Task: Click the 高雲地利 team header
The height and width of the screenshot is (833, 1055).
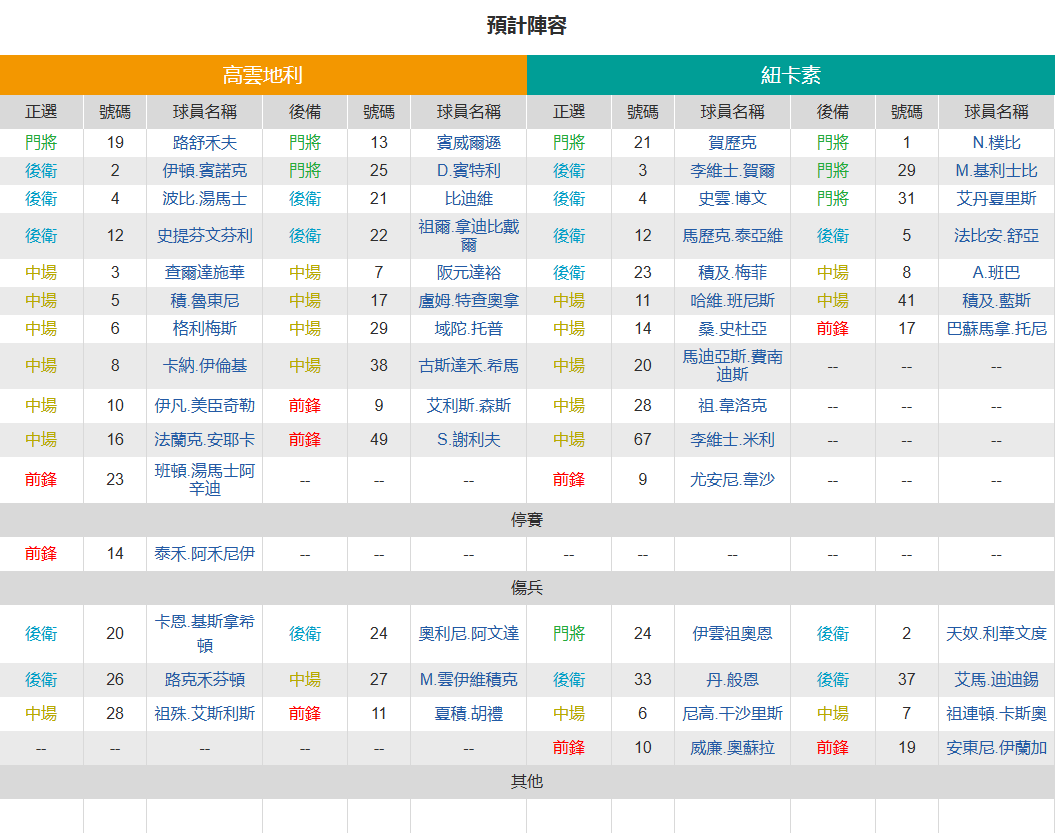Action: click(263, 75)
